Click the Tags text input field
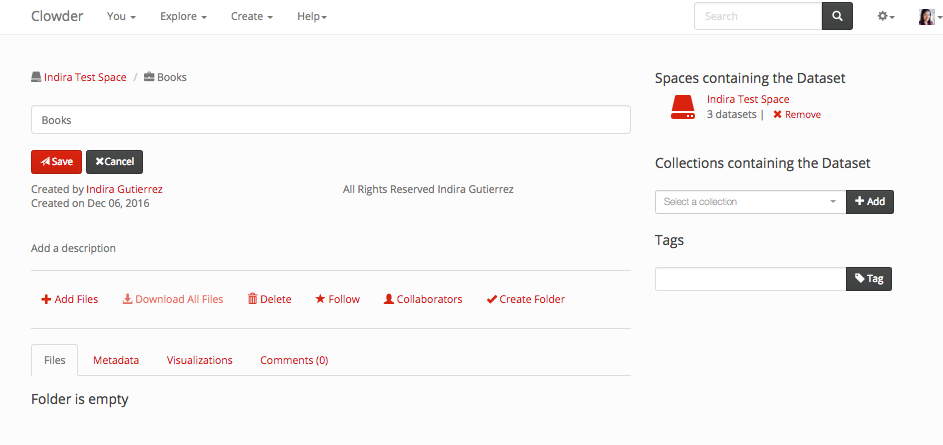The image size is (943, 445). click(x=750, y=279)
